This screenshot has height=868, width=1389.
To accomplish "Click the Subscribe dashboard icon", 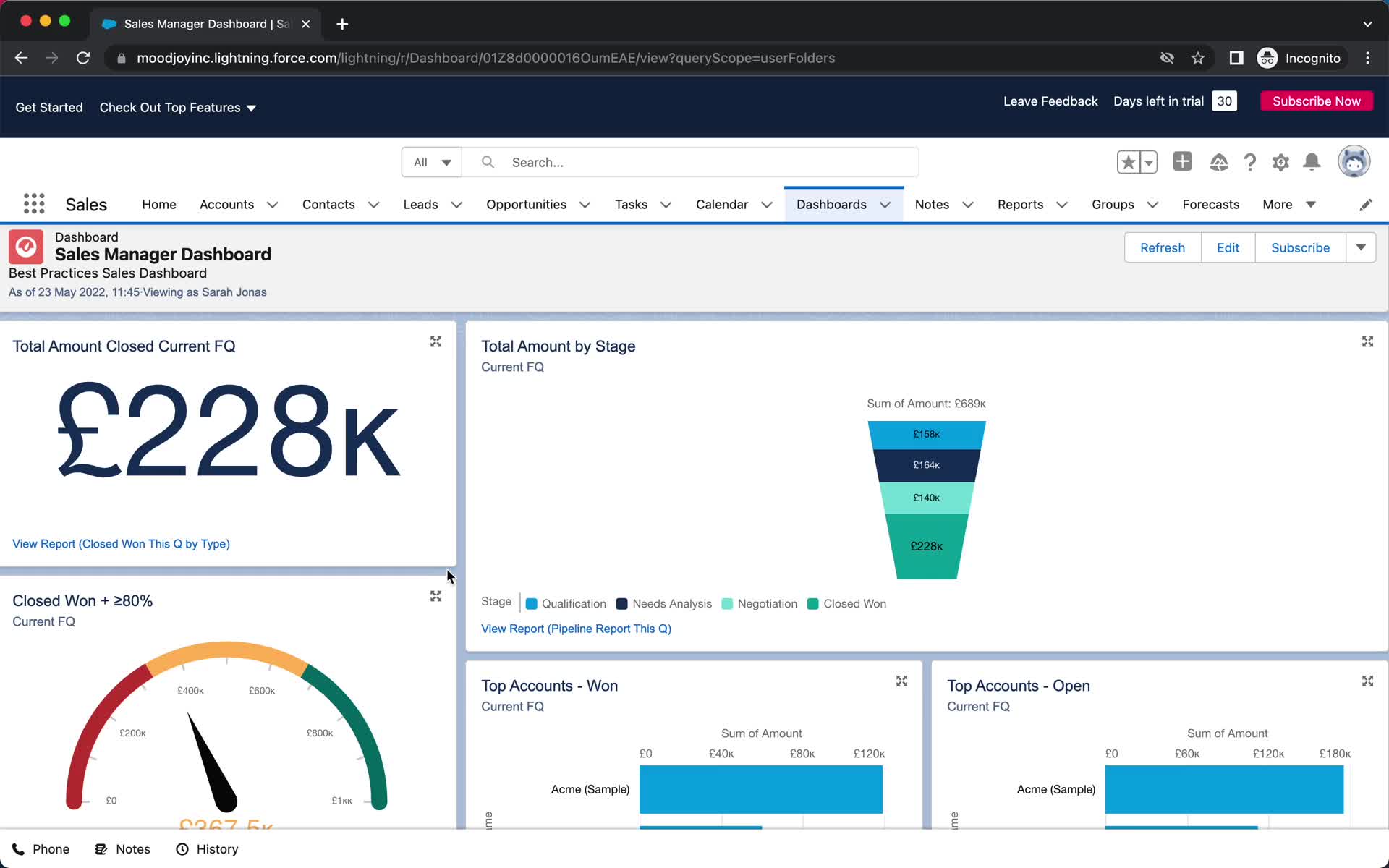I will click(x=1300, y=247).
